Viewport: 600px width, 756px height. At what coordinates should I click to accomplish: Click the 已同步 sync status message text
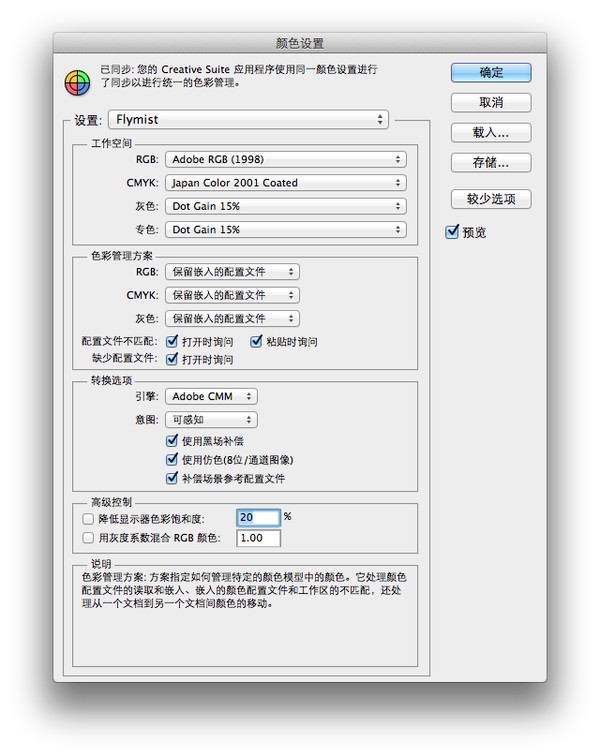239,76
